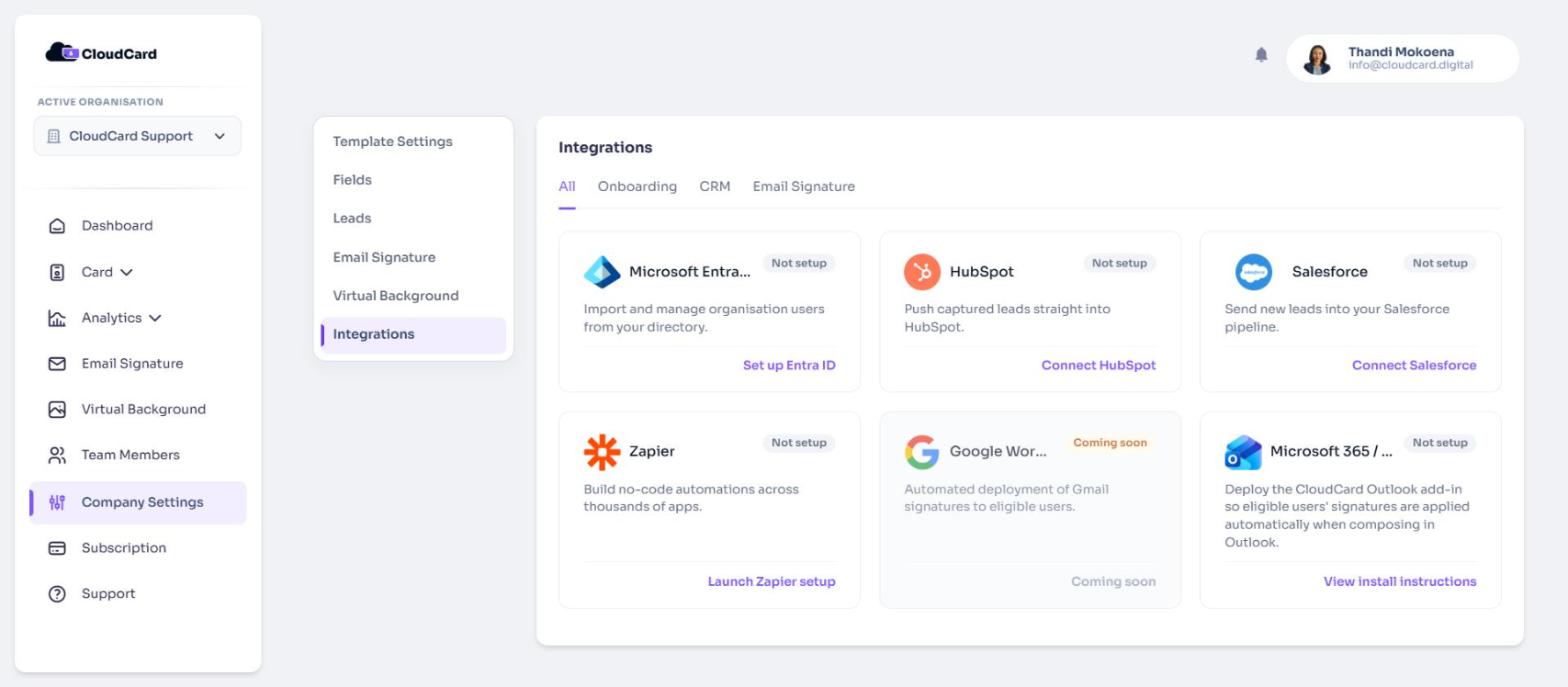This screenshot has height=687, width=1568.
Task: Click the info@cloudcard.digital email text
Action: point(1410,66)
